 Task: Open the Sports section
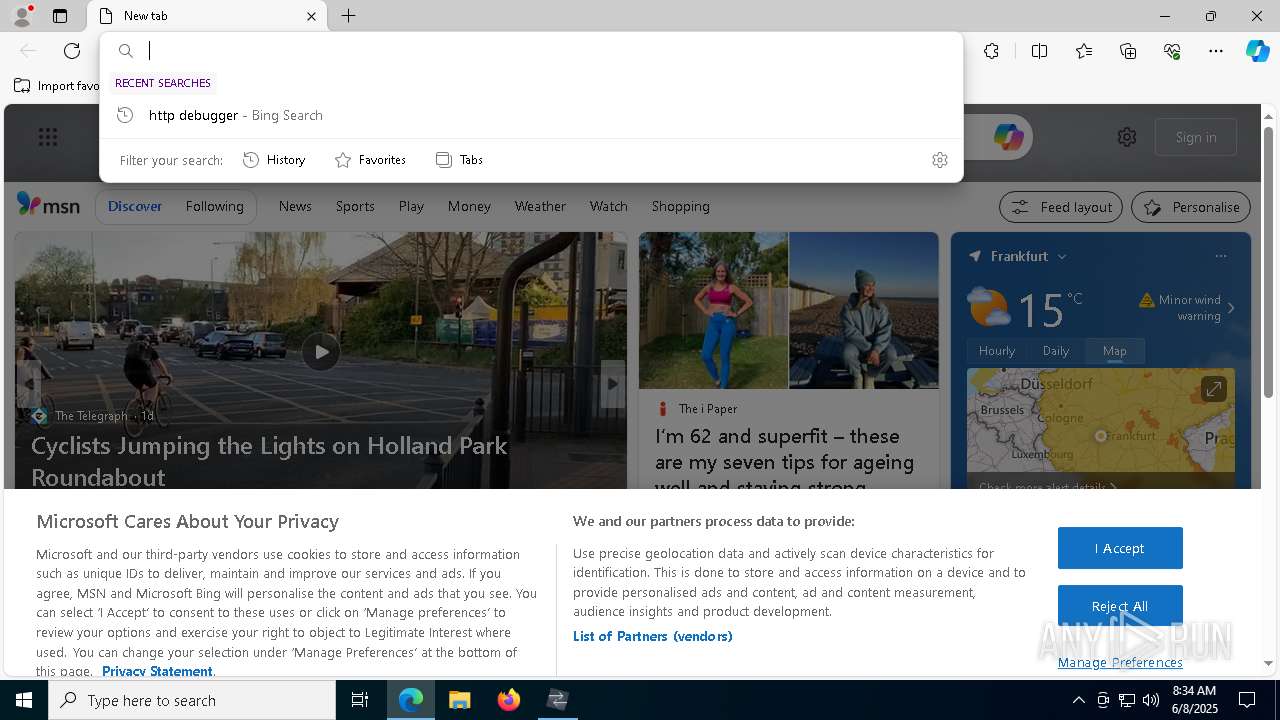(x=355, y=206)
